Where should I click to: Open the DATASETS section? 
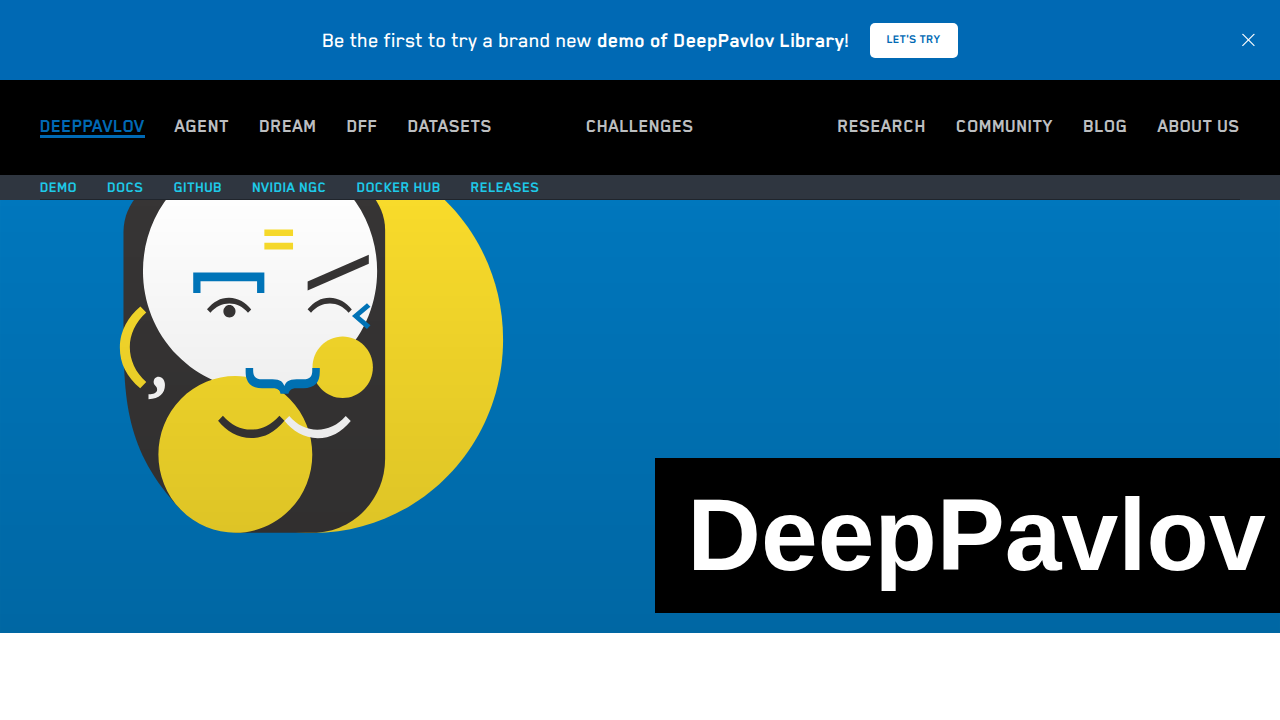(x=449, y=127)
